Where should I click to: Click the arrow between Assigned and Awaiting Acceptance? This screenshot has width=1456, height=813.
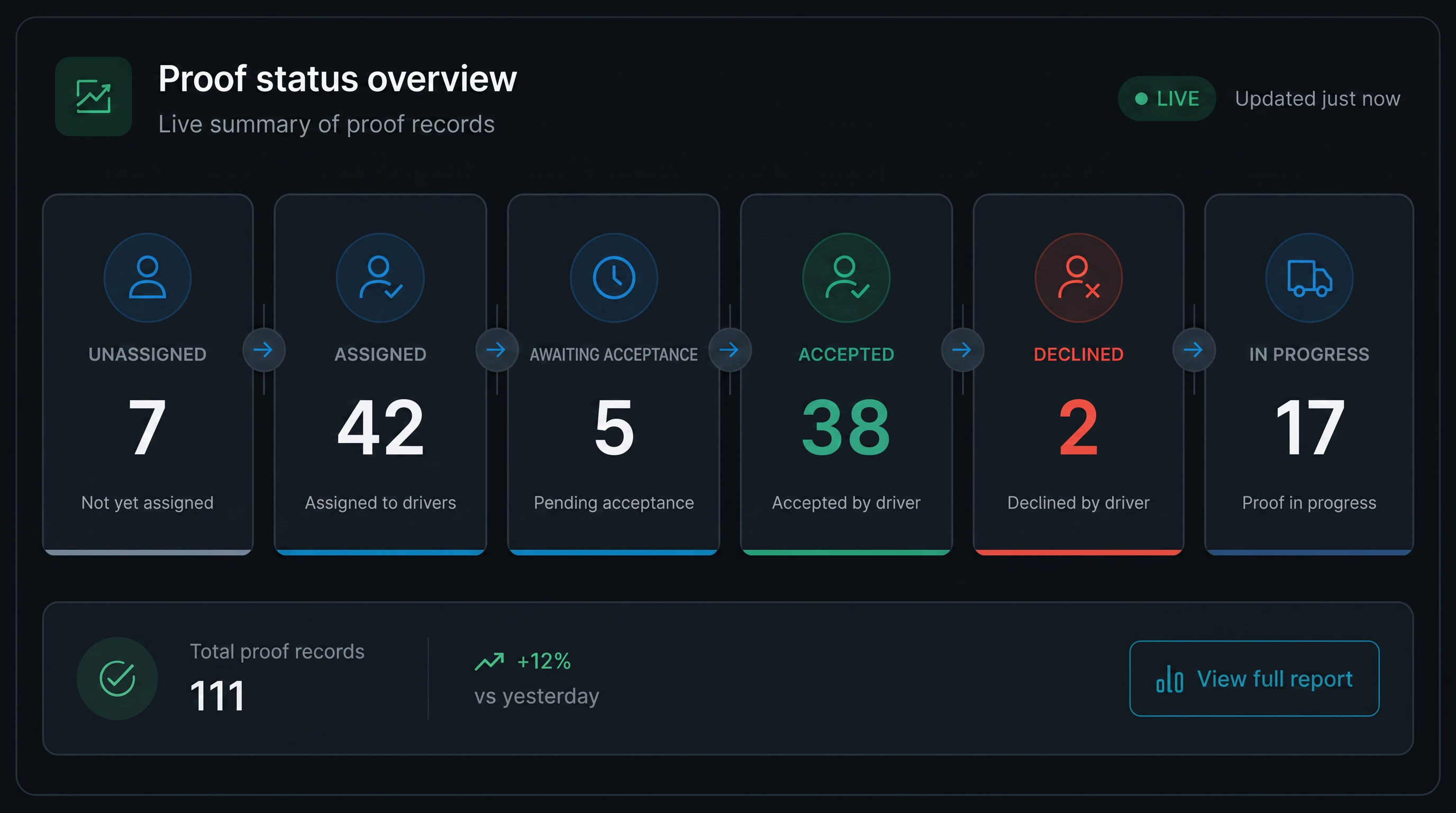pyautogui.click(x=497, y=350)
